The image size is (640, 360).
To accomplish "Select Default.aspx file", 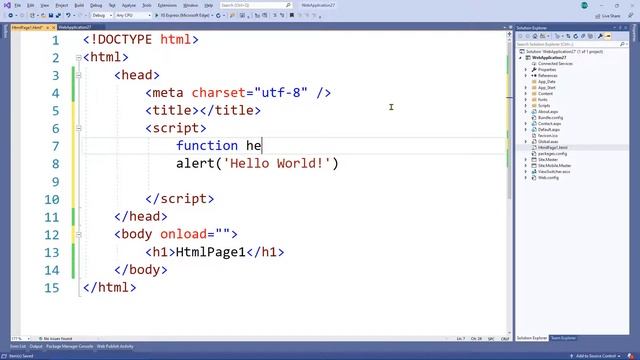I will pos(549,129).
